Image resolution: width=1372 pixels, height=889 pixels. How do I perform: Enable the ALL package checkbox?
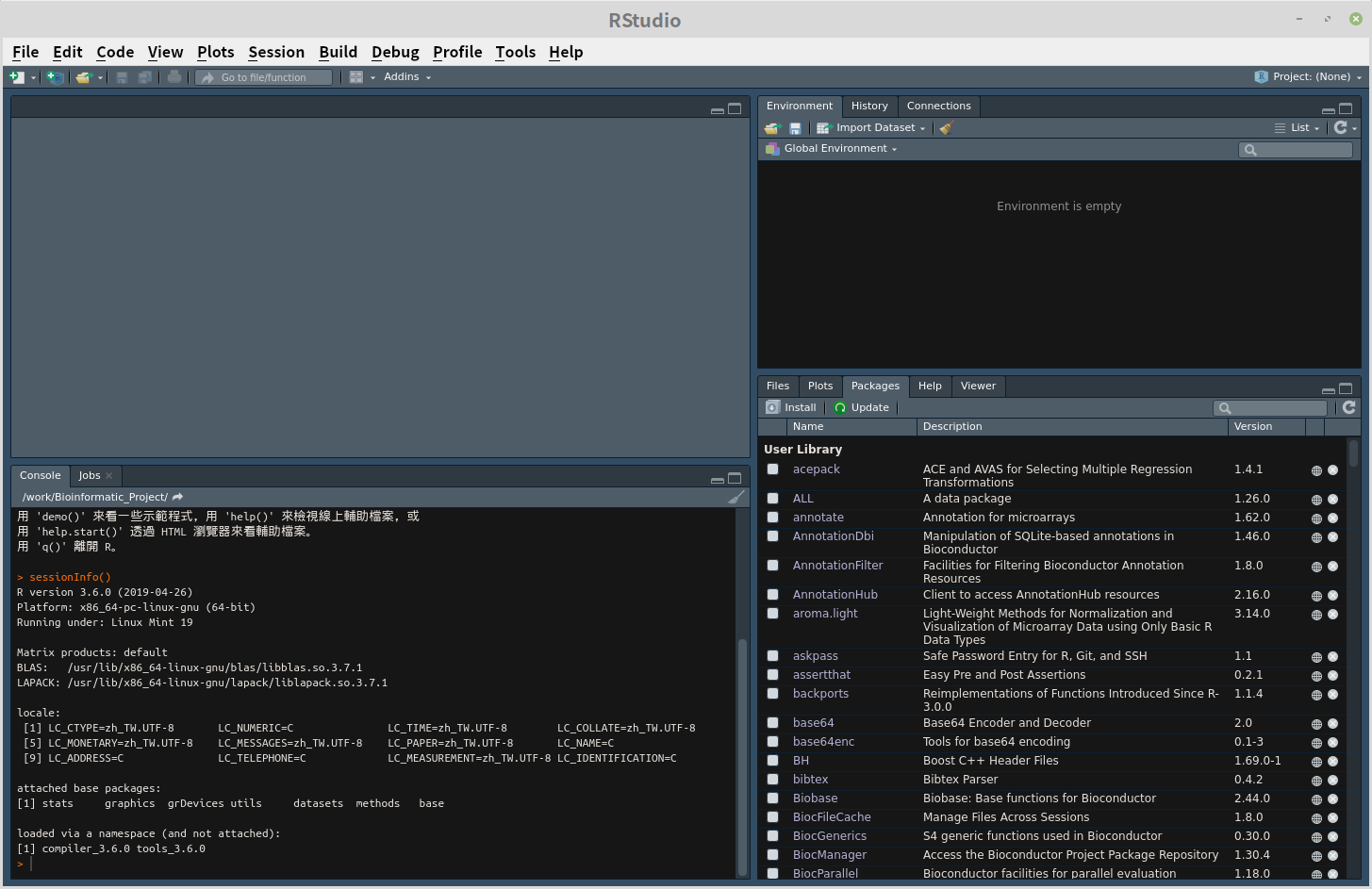click(x=772, y=499)
